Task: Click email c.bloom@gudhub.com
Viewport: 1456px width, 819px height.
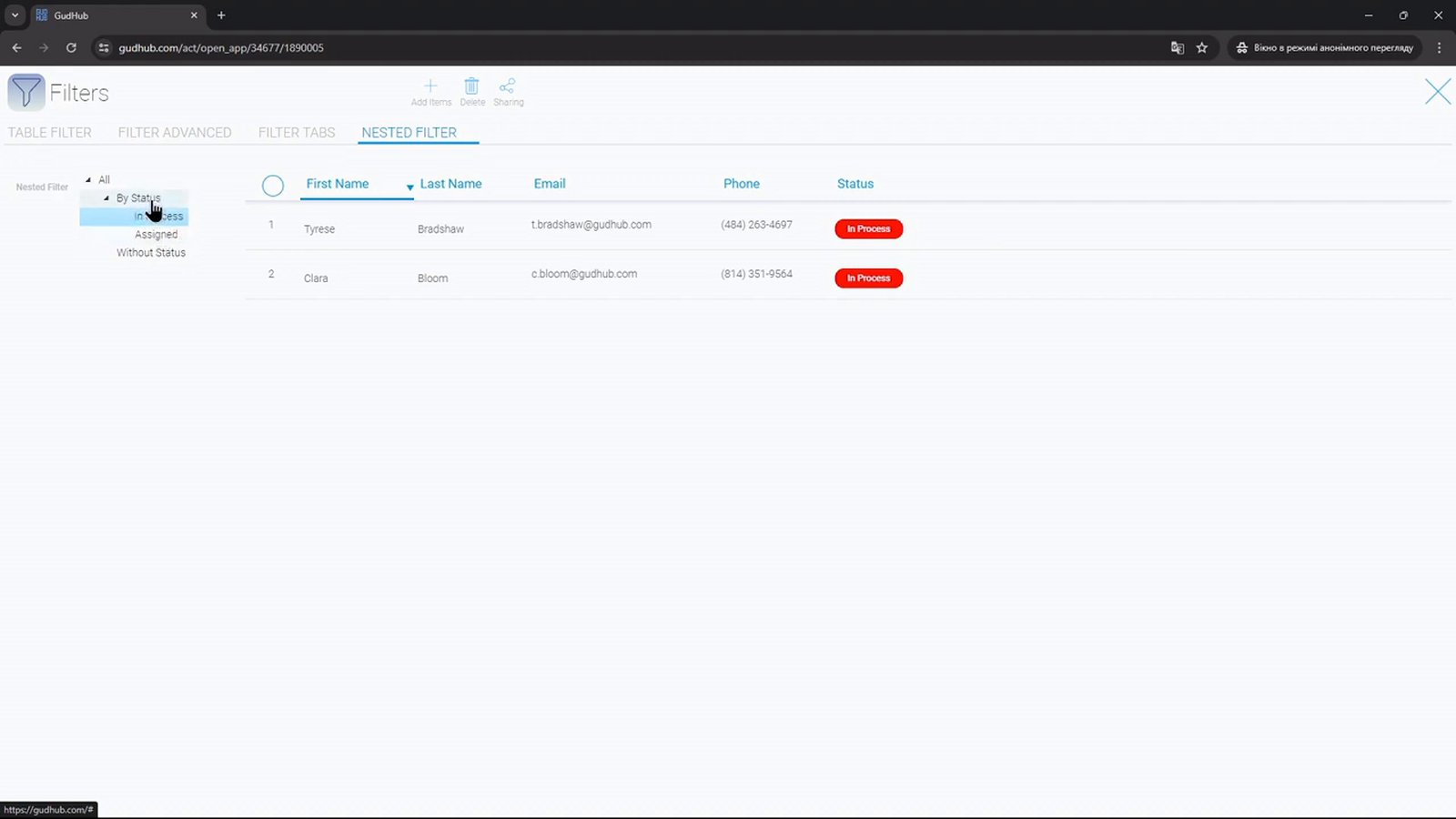Action: [x=584, y=274]
